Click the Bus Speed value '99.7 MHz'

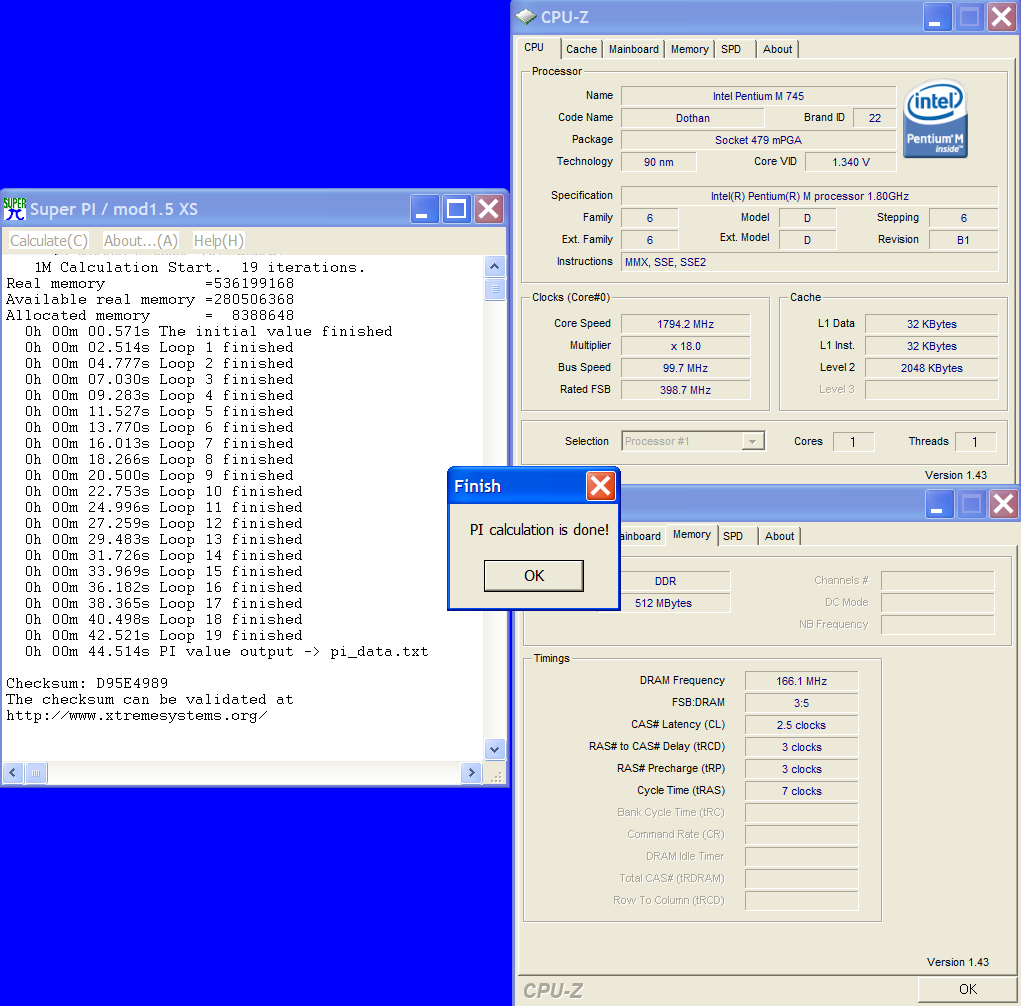click(686, 368)
